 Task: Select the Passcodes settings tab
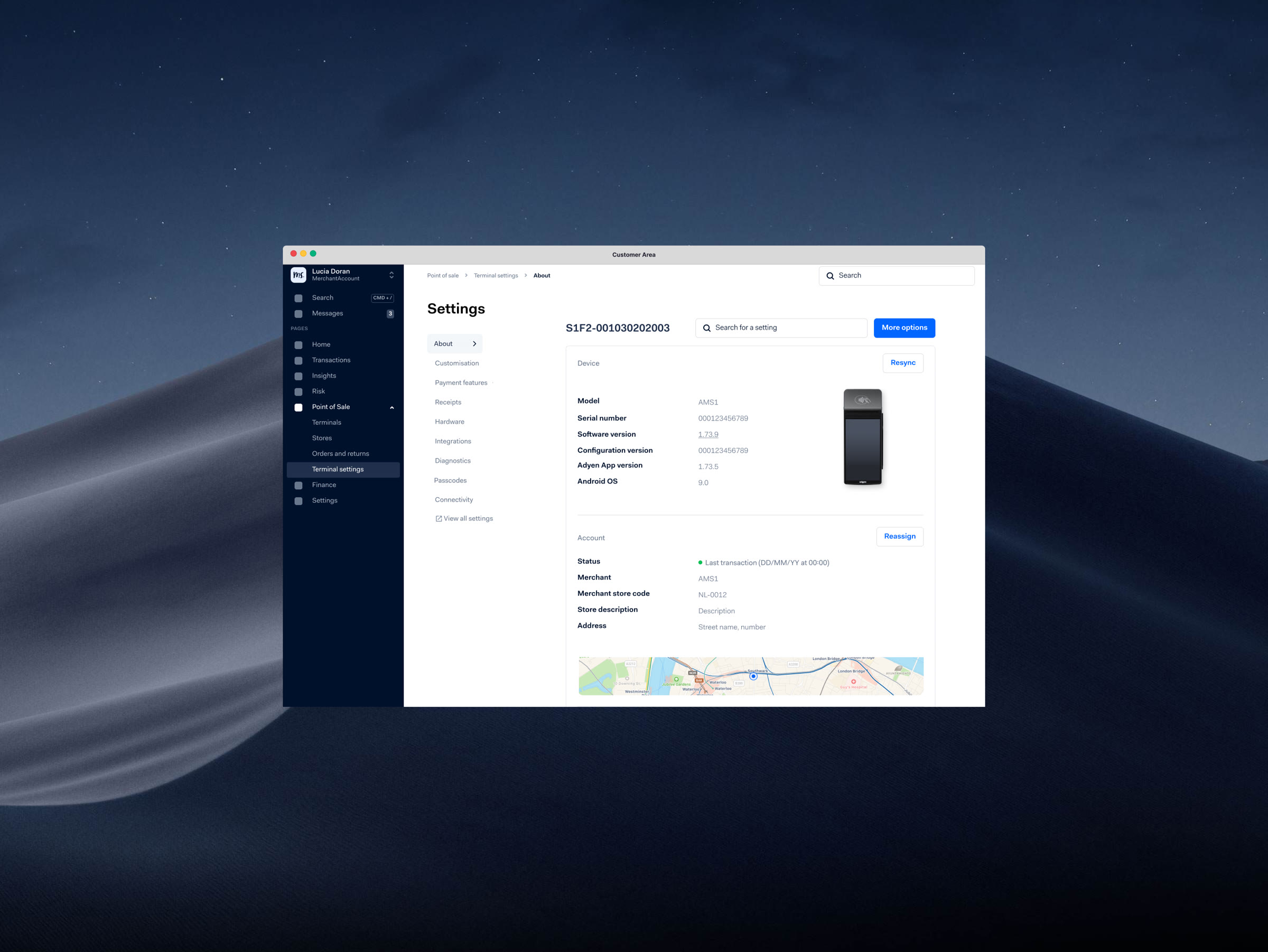(x=450, y=480)
